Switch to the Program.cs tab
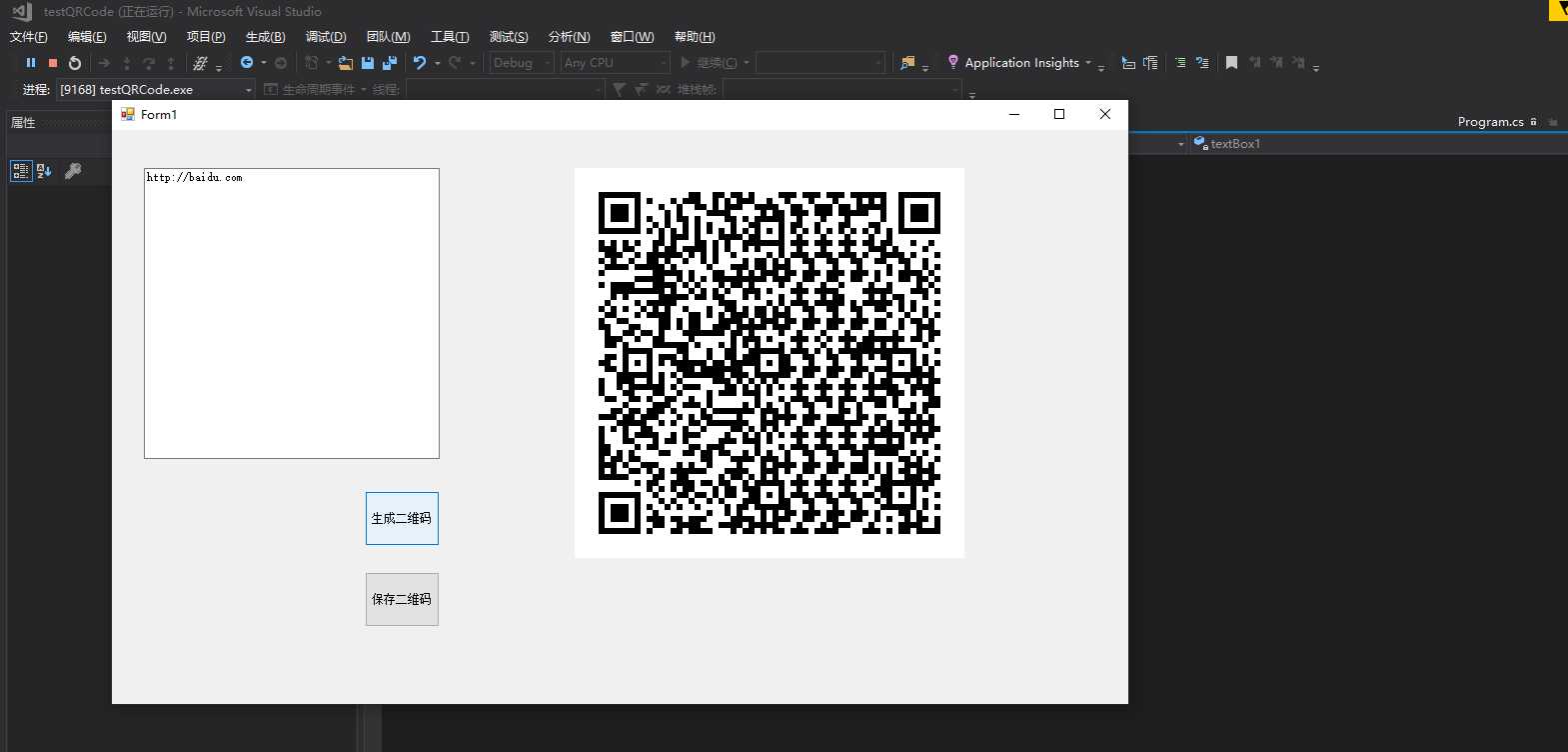 (1490, 122)
